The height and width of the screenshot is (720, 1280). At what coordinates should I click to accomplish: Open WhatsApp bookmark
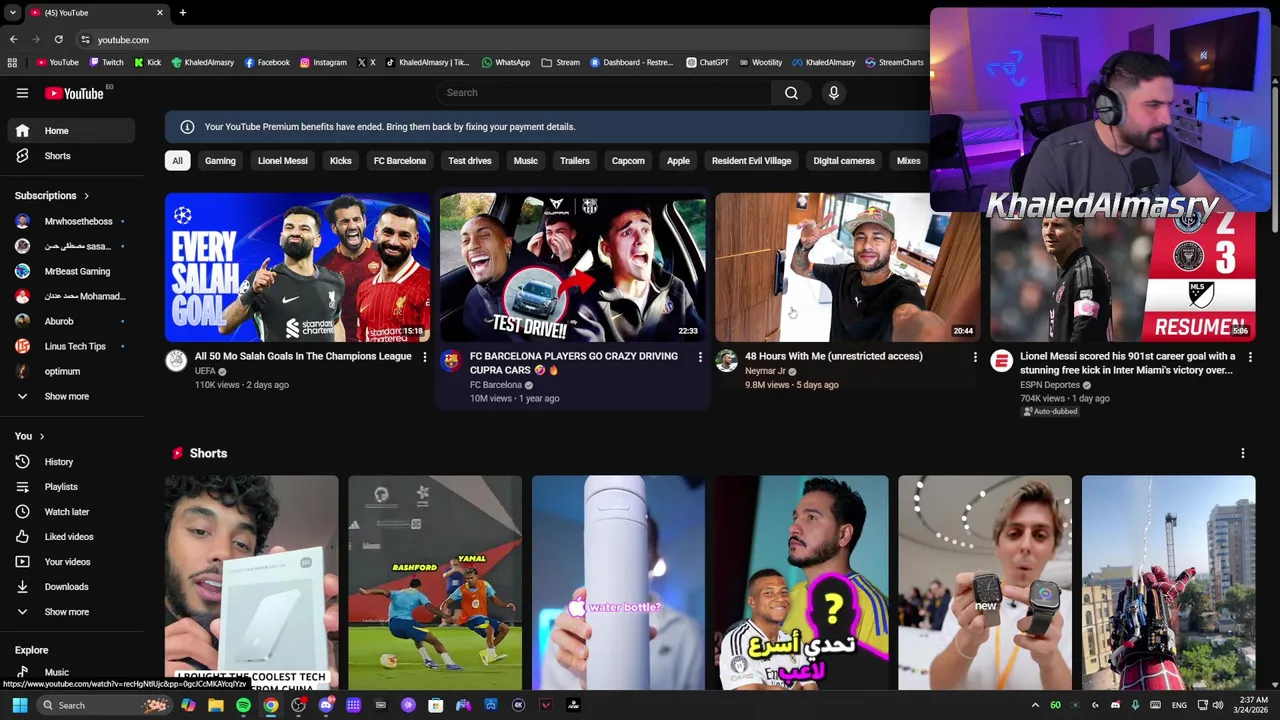coord(506,62)
